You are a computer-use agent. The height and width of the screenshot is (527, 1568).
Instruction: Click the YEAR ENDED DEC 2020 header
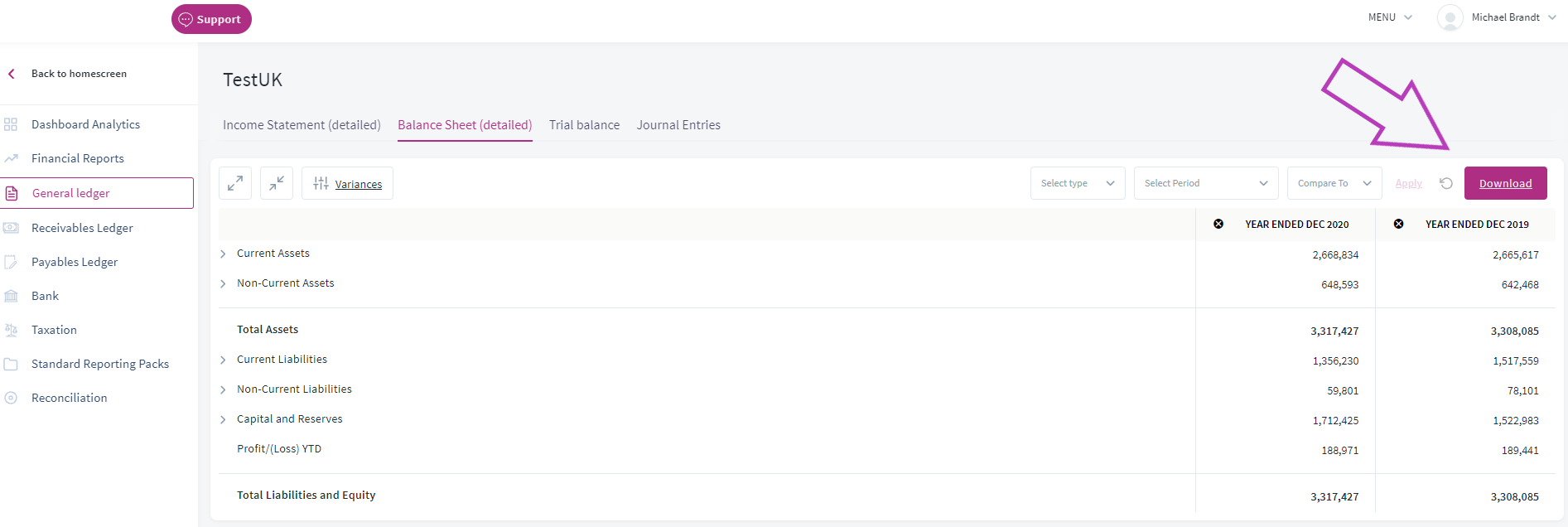pyautogui.click(x=1297, y=225)
